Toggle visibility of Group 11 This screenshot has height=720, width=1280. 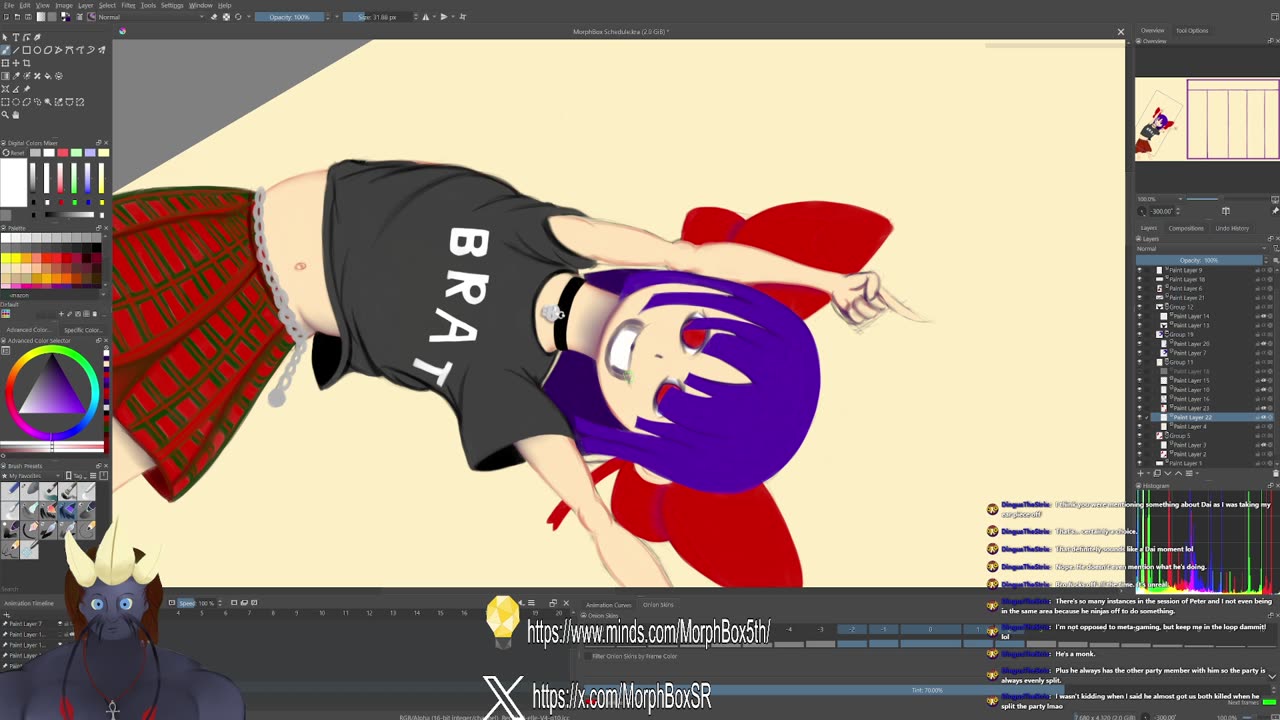tap(1139, 362)
